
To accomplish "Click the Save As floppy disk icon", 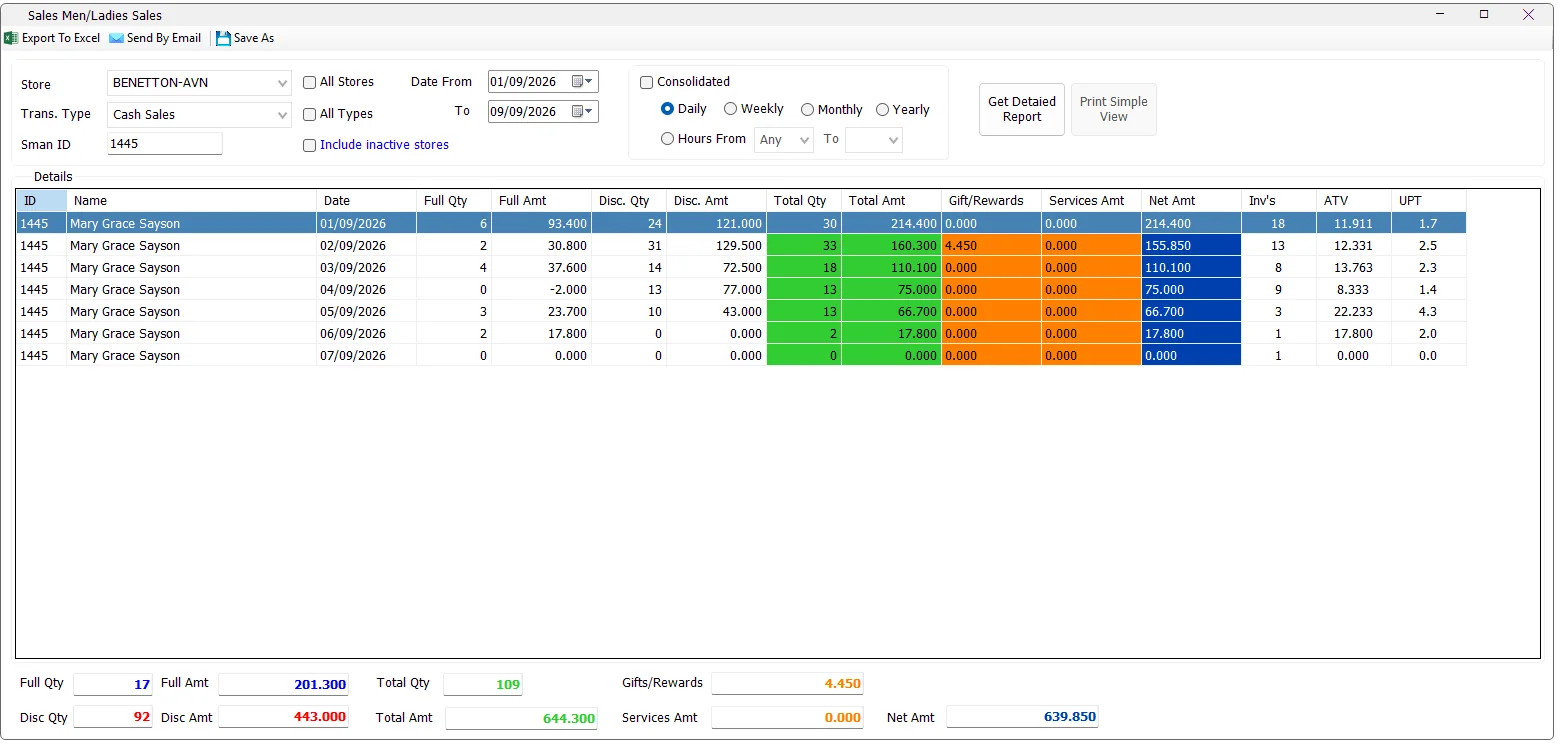I will pyautogui.click(x=223, y=38).
